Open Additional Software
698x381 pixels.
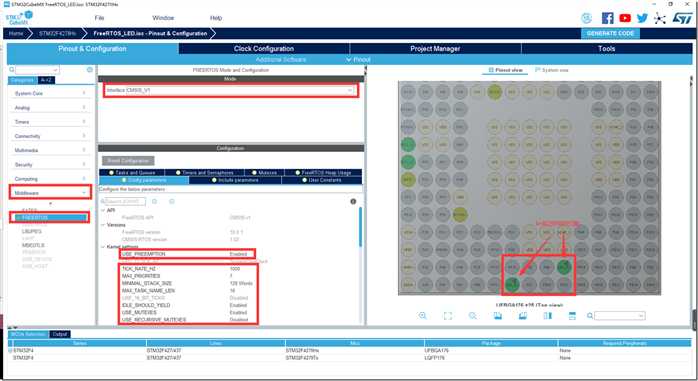(280, 60)
